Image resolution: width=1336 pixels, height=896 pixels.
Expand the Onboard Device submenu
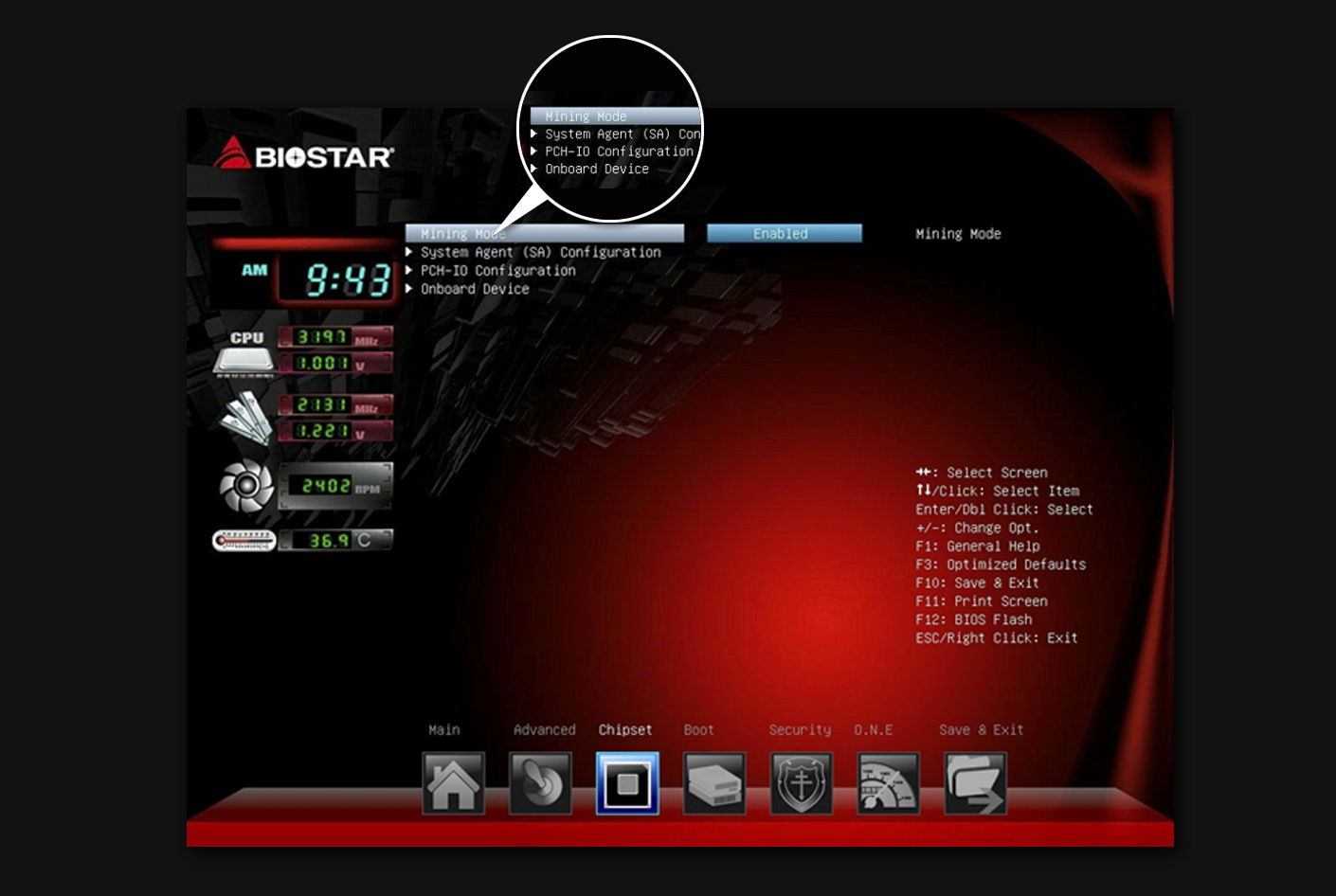(x=474, y=290)
